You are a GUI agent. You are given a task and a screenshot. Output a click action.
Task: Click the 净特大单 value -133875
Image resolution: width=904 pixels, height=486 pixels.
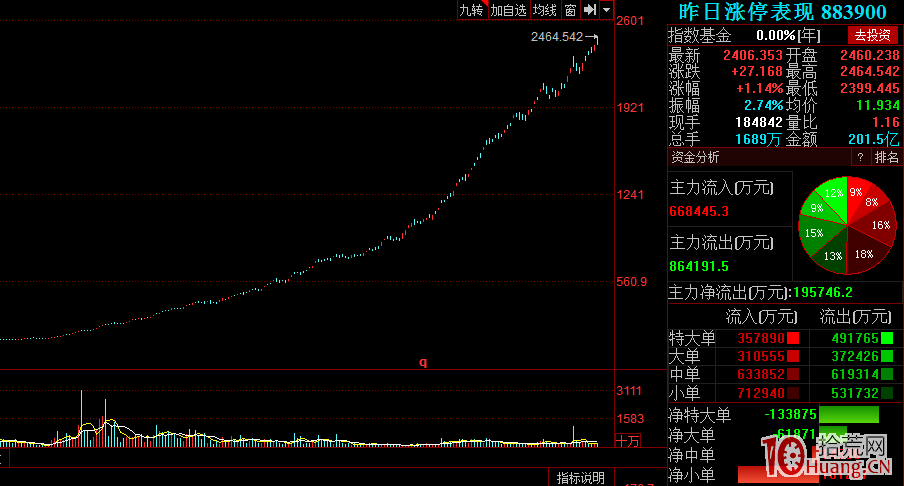(x=790, y=414)
